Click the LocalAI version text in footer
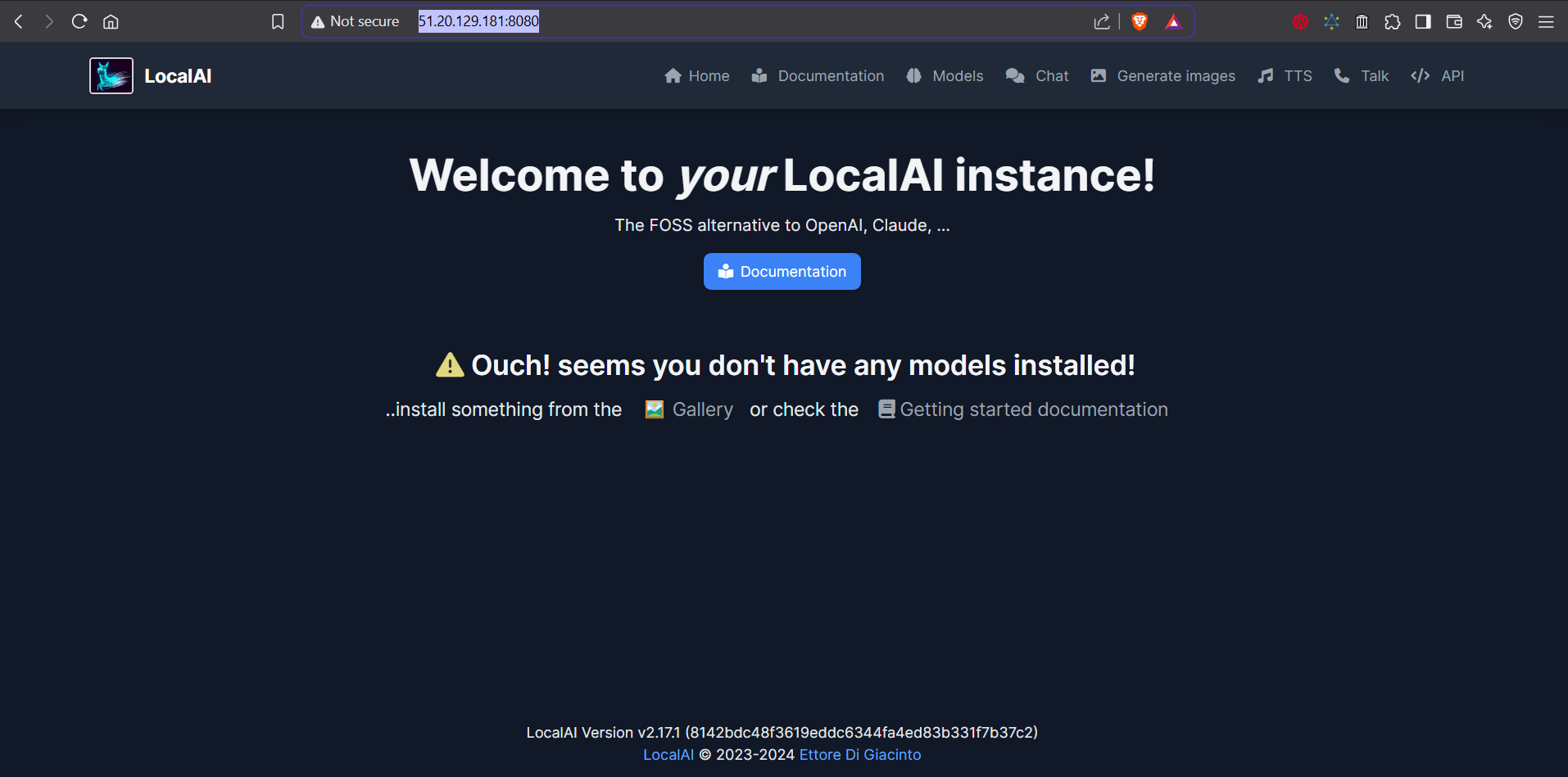 tap(782, 733)
